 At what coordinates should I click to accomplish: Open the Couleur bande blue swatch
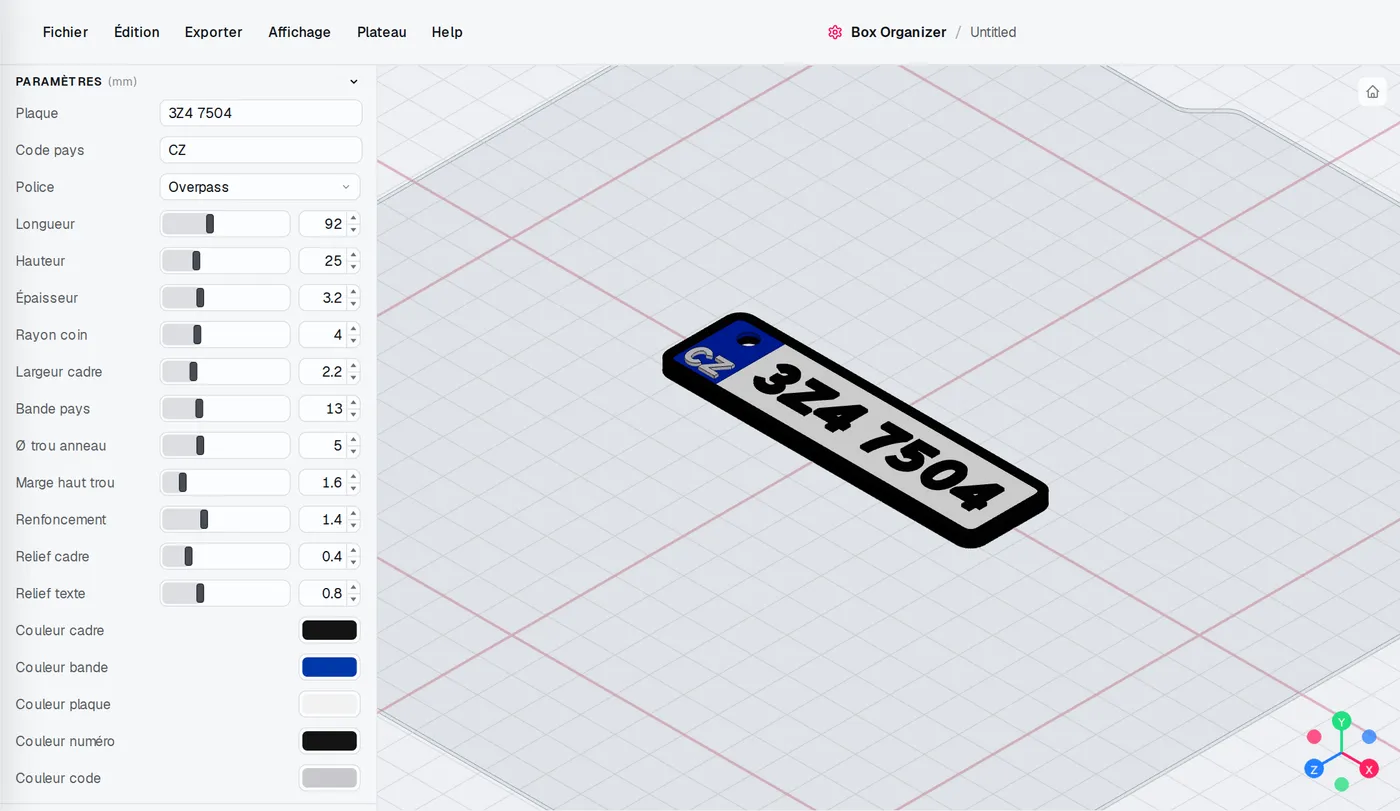(329, 667)
